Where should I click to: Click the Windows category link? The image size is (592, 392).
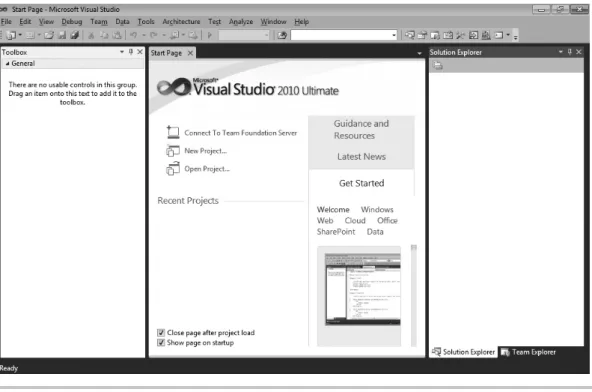(377, 209)
